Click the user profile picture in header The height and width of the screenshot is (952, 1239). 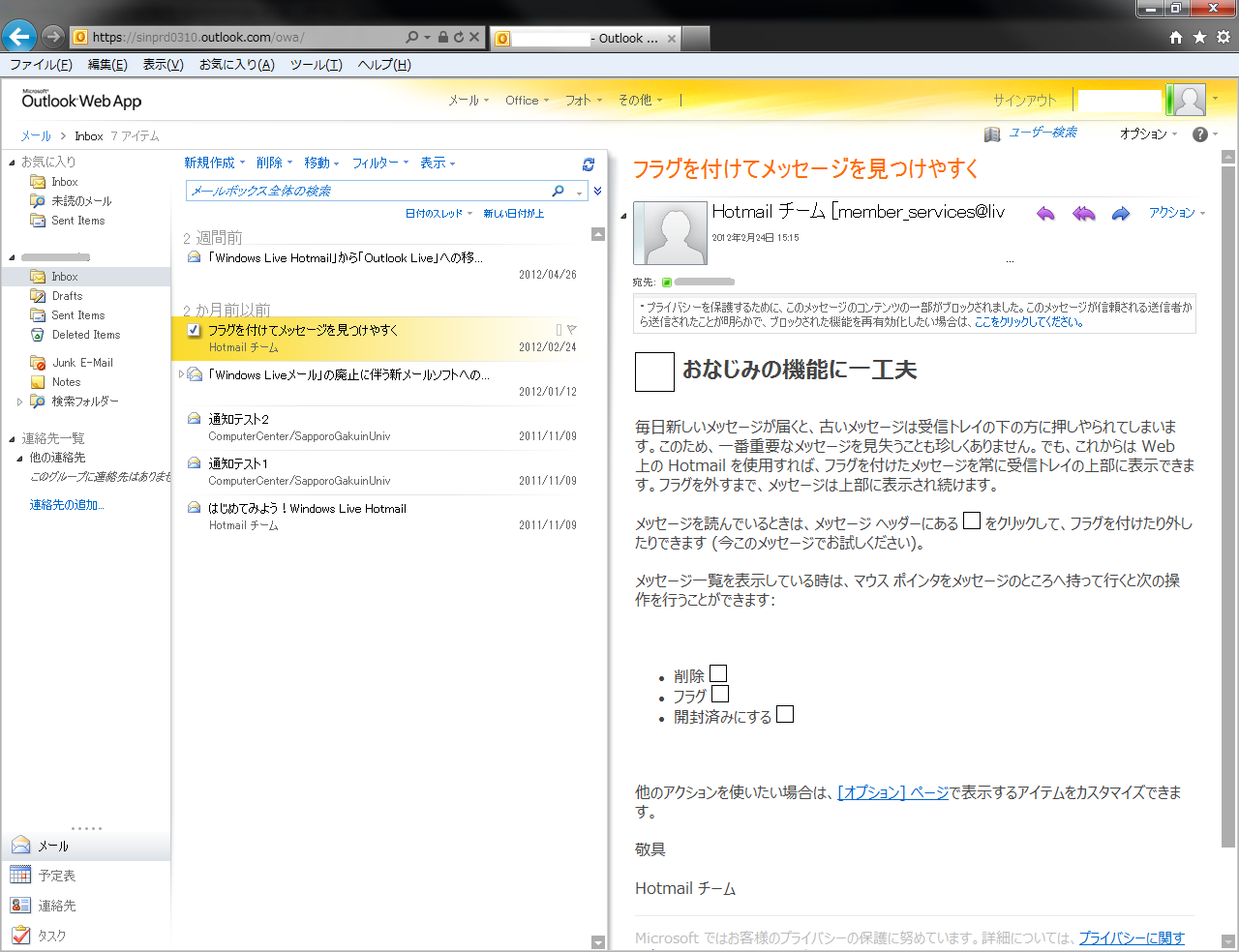1189,100
